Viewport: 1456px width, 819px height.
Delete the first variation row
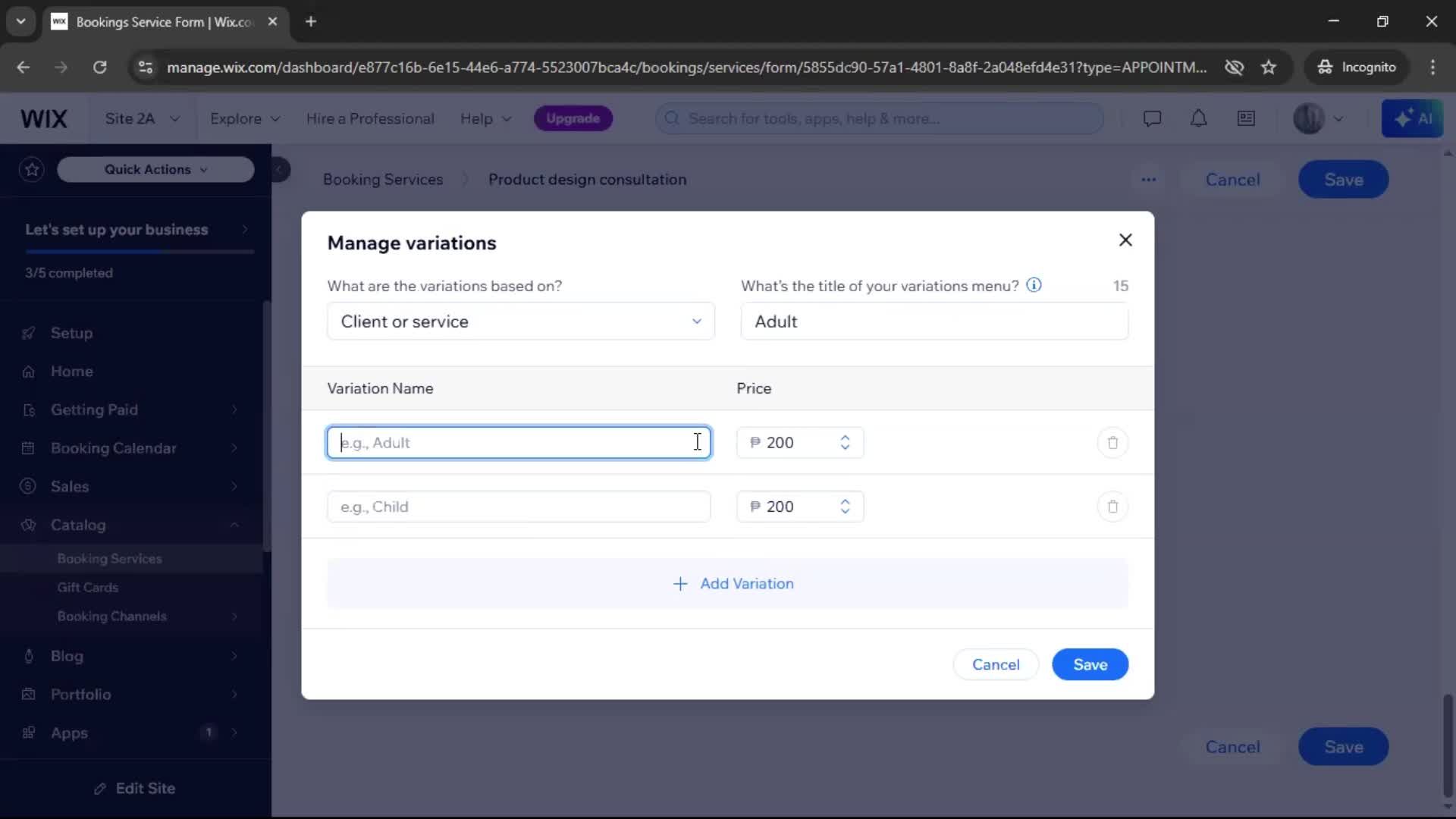(1112, 443)
